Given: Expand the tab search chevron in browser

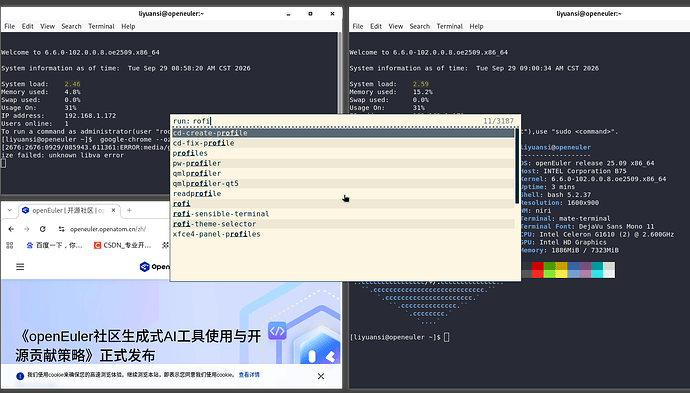Looking at the screenshot, I should click(10, 210).
